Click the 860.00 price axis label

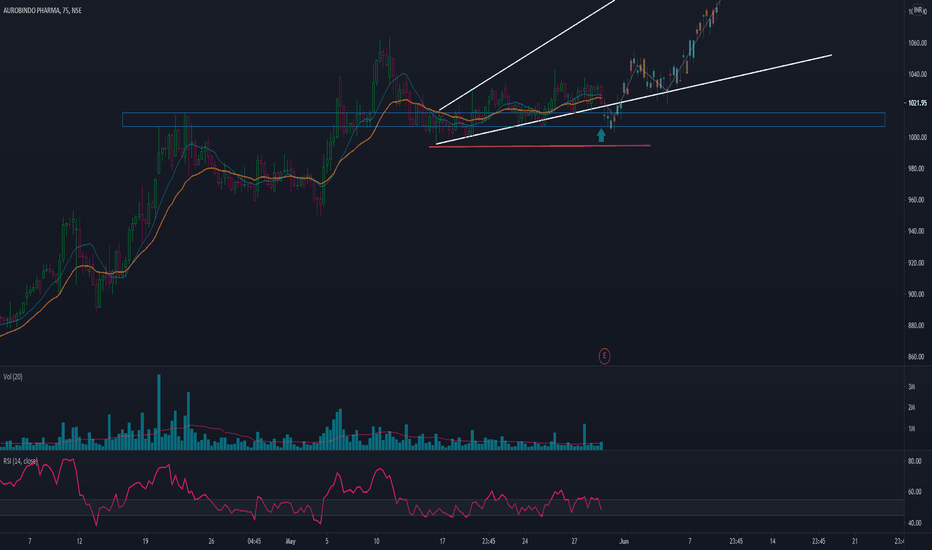pyautogui.click(x=917, y=357)
